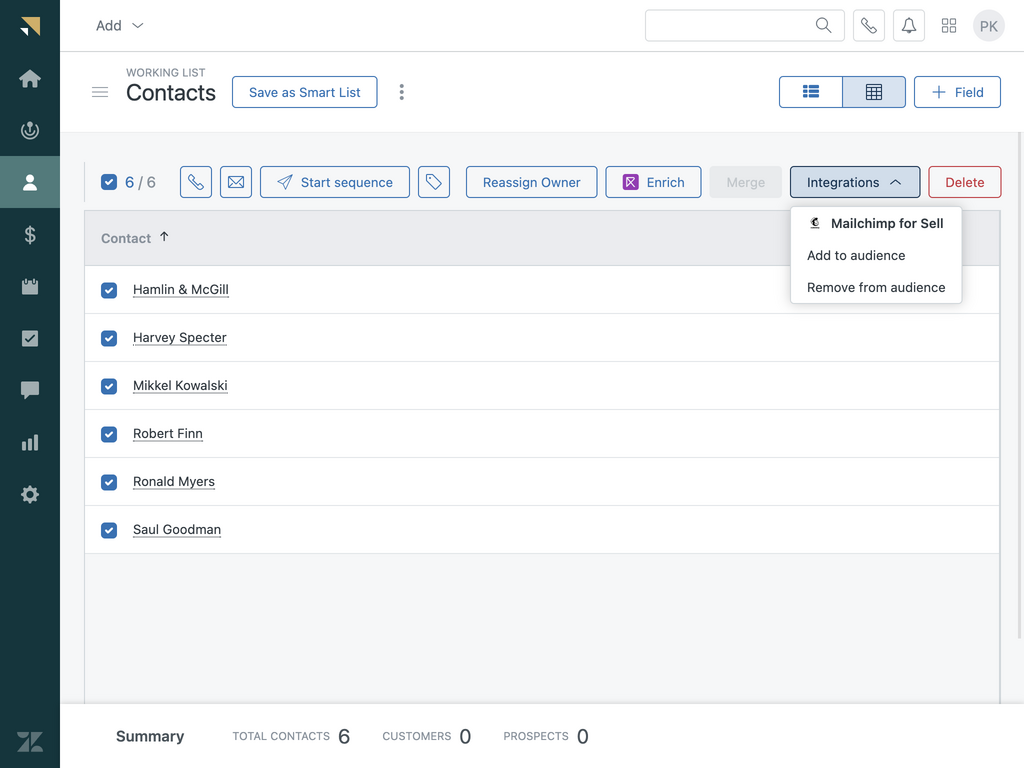1024x768 pixels.
Task: Call selected contacts using the phone toolbar icon
Action: (196, 182)
